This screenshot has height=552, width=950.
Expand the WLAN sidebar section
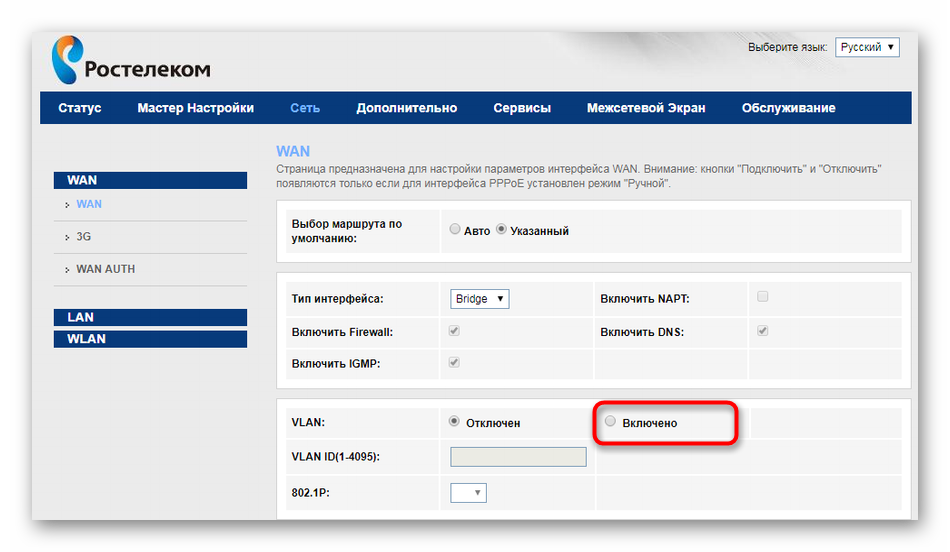pyautogui.click(x=86, y=339)
